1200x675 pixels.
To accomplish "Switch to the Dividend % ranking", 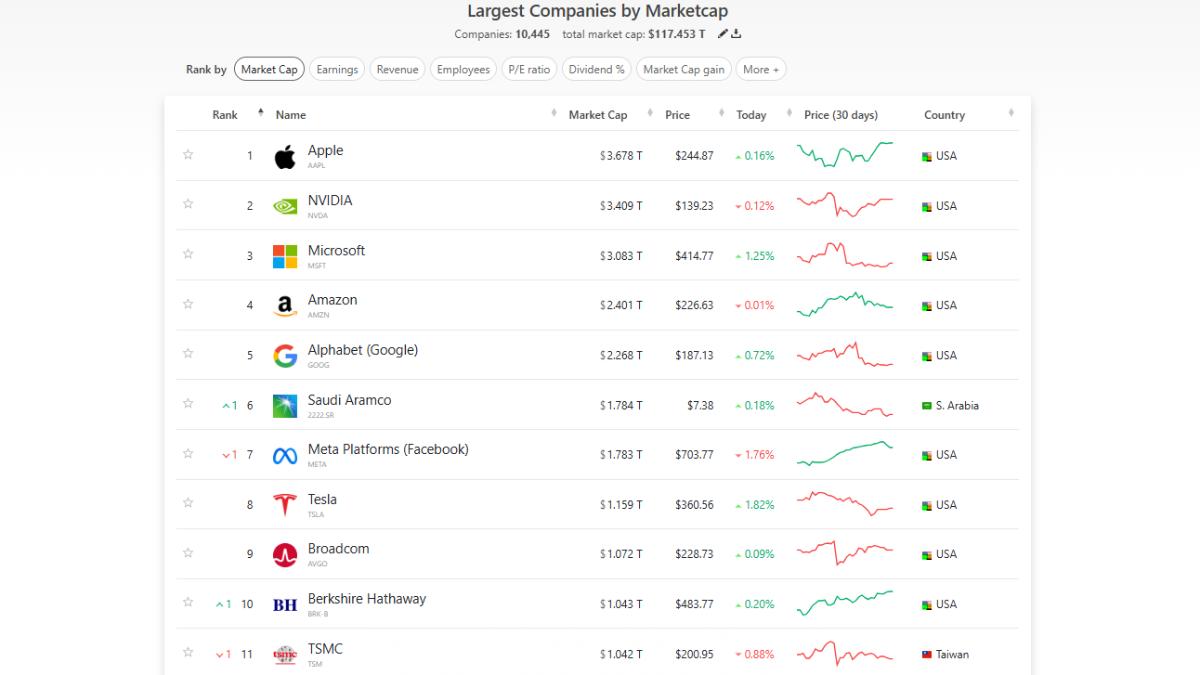I will (596, 69).
